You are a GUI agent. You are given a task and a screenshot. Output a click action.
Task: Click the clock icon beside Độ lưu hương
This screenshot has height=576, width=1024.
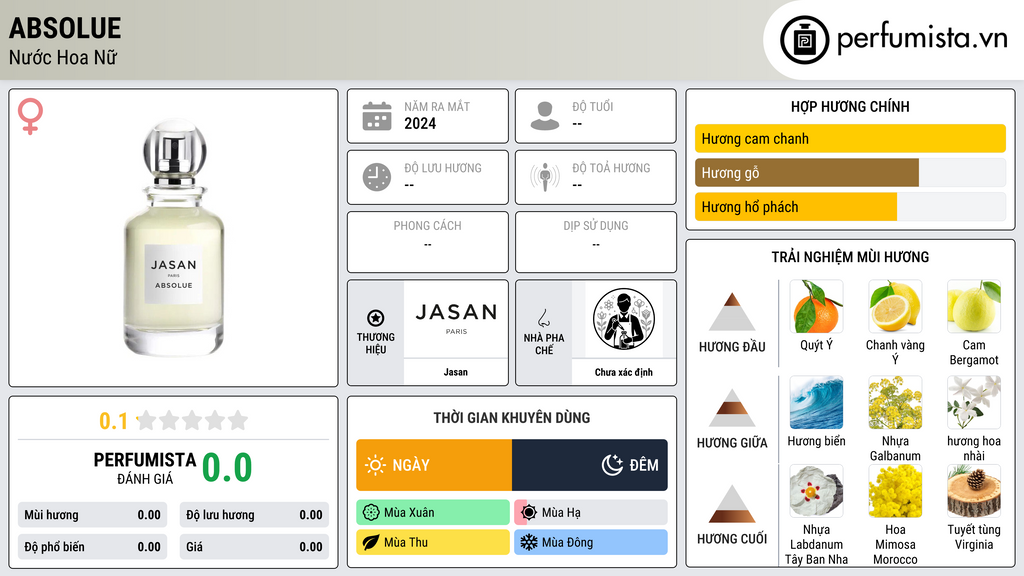tap(377, 177)
